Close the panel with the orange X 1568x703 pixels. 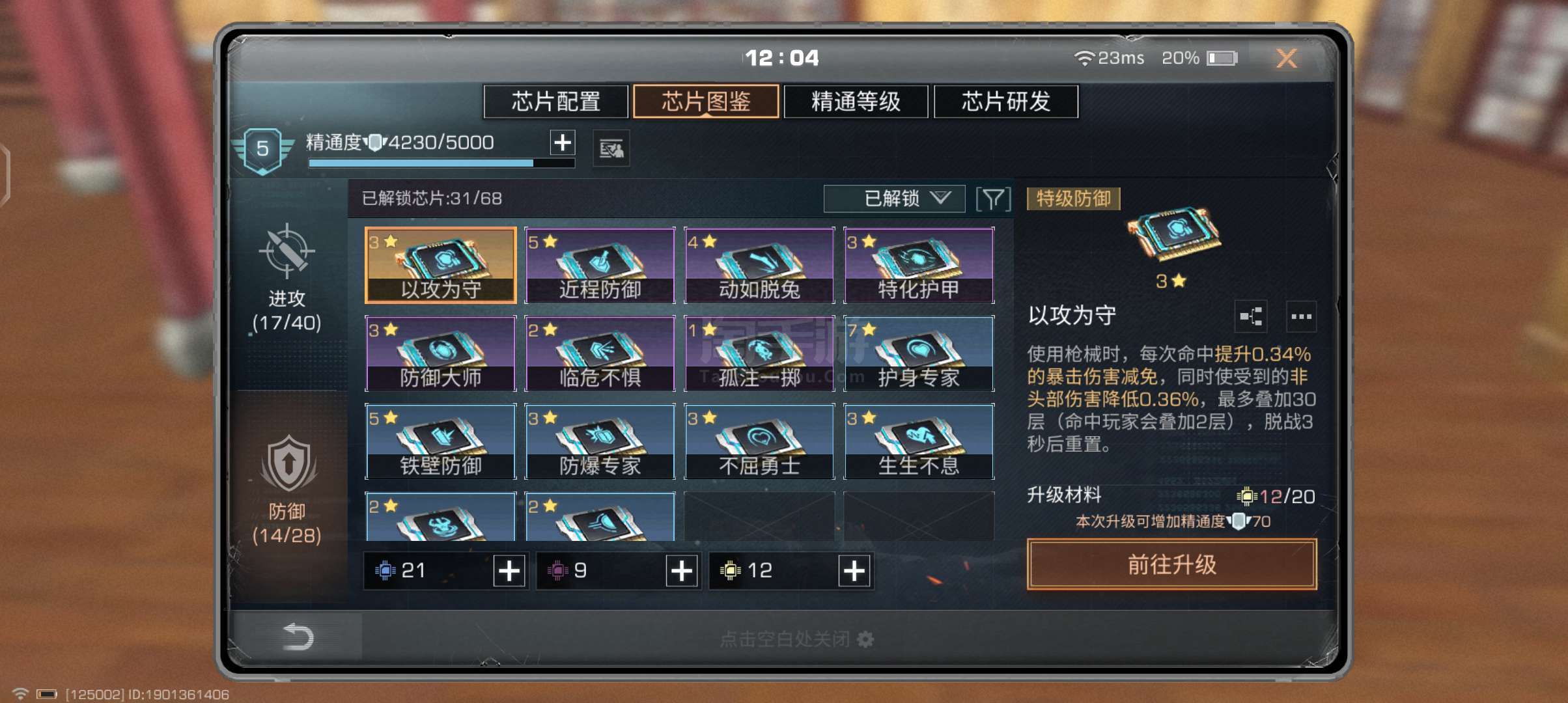1287,59
